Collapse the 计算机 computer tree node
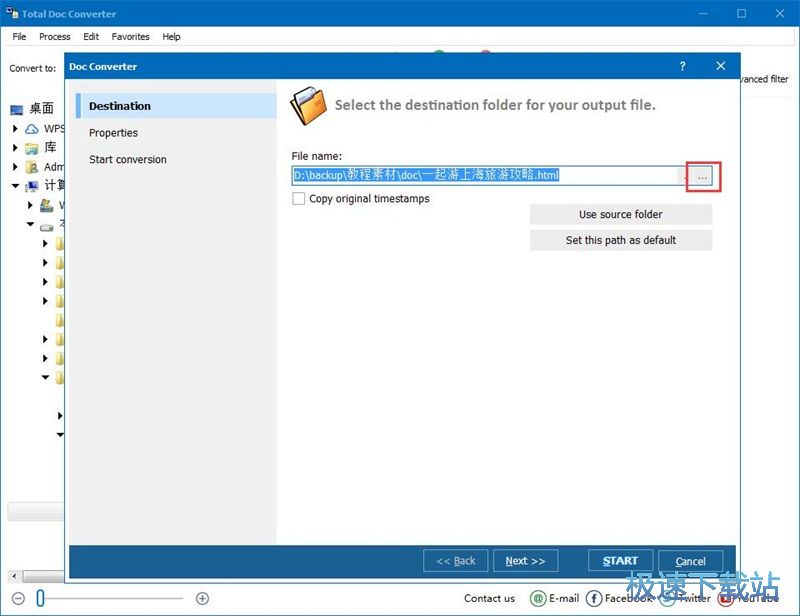The width and height of the screenshot is (800, 616). (15, 186)
